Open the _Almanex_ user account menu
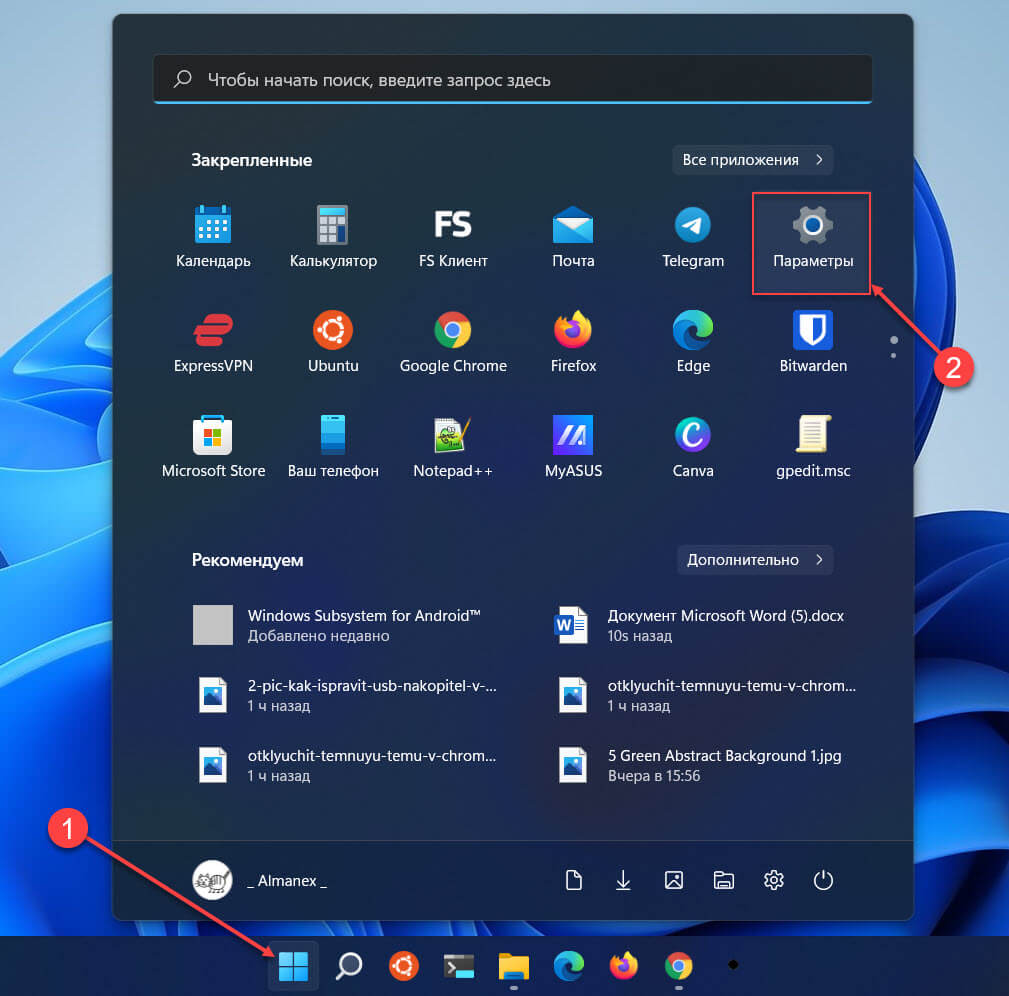Screen dimensions: 1009x996 [260, 880]
